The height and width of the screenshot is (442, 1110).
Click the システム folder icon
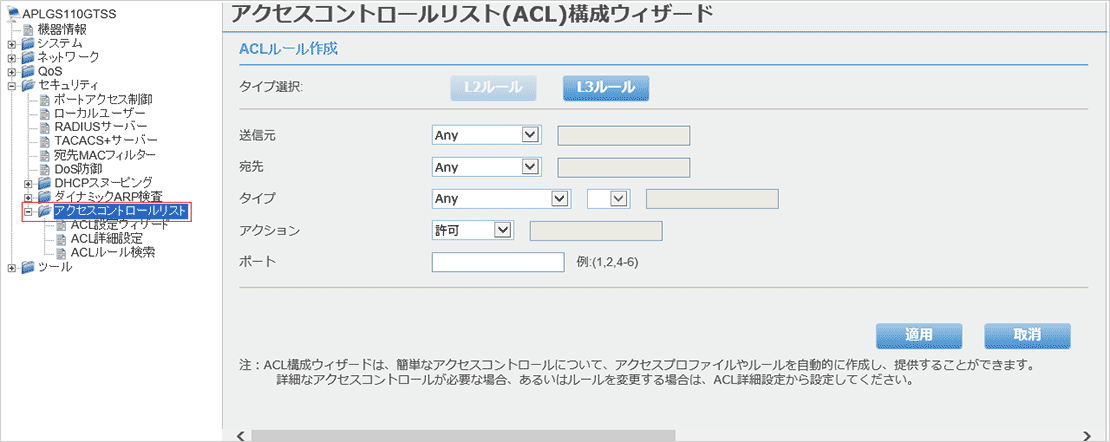[28, 44]
